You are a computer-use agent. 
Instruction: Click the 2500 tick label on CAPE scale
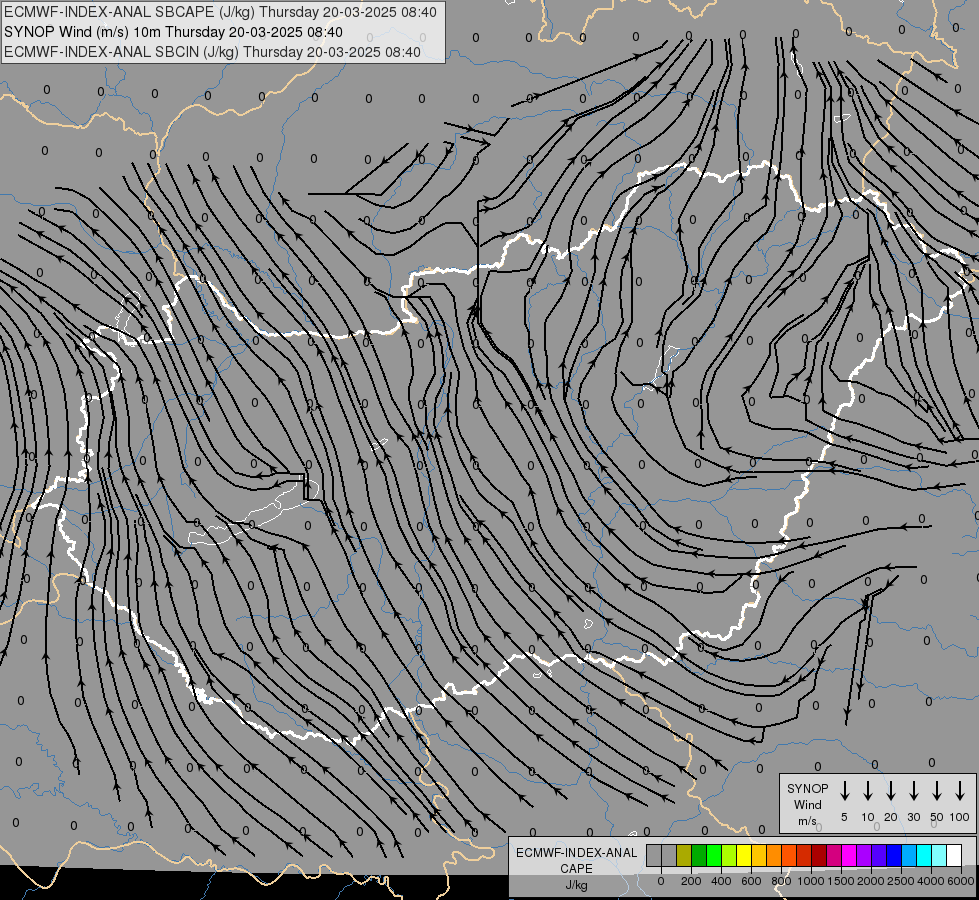point(901,881)
